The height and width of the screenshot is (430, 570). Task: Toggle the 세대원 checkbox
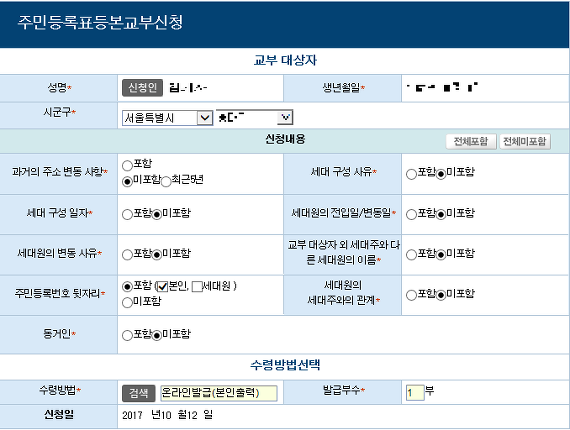(x=197, y=287)
